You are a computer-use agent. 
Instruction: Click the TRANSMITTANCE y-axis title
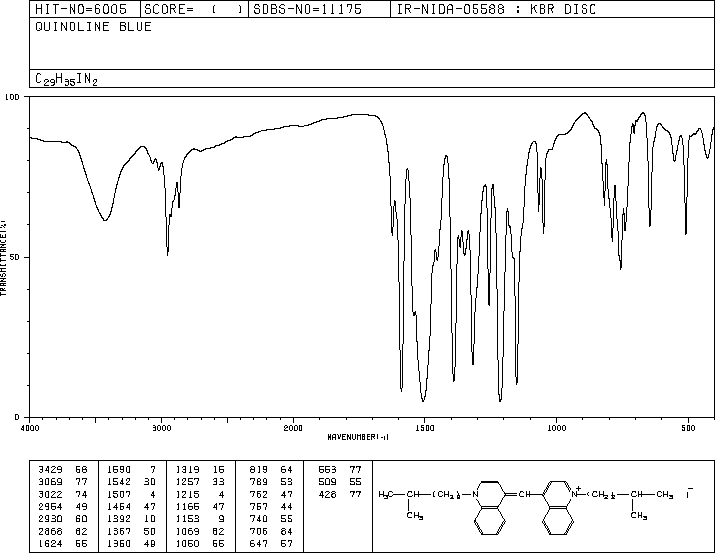pyautogui.click(x=3, y=258)
